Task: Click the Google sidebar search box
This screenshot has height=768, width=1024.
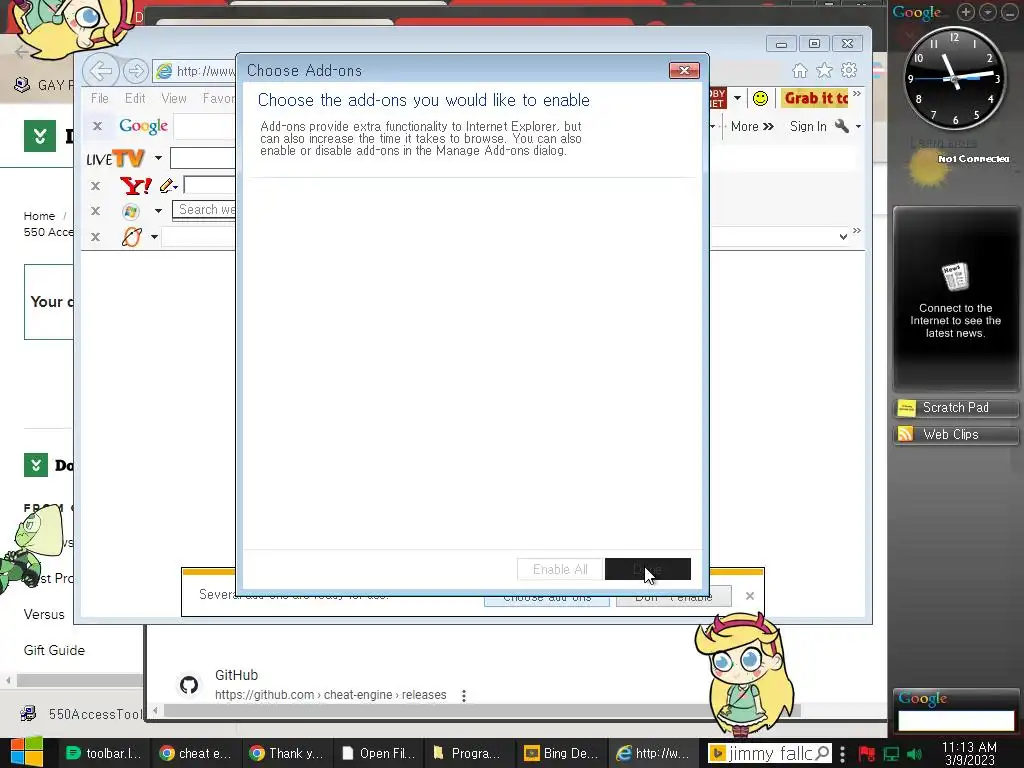Action: [x=956, y=721]
